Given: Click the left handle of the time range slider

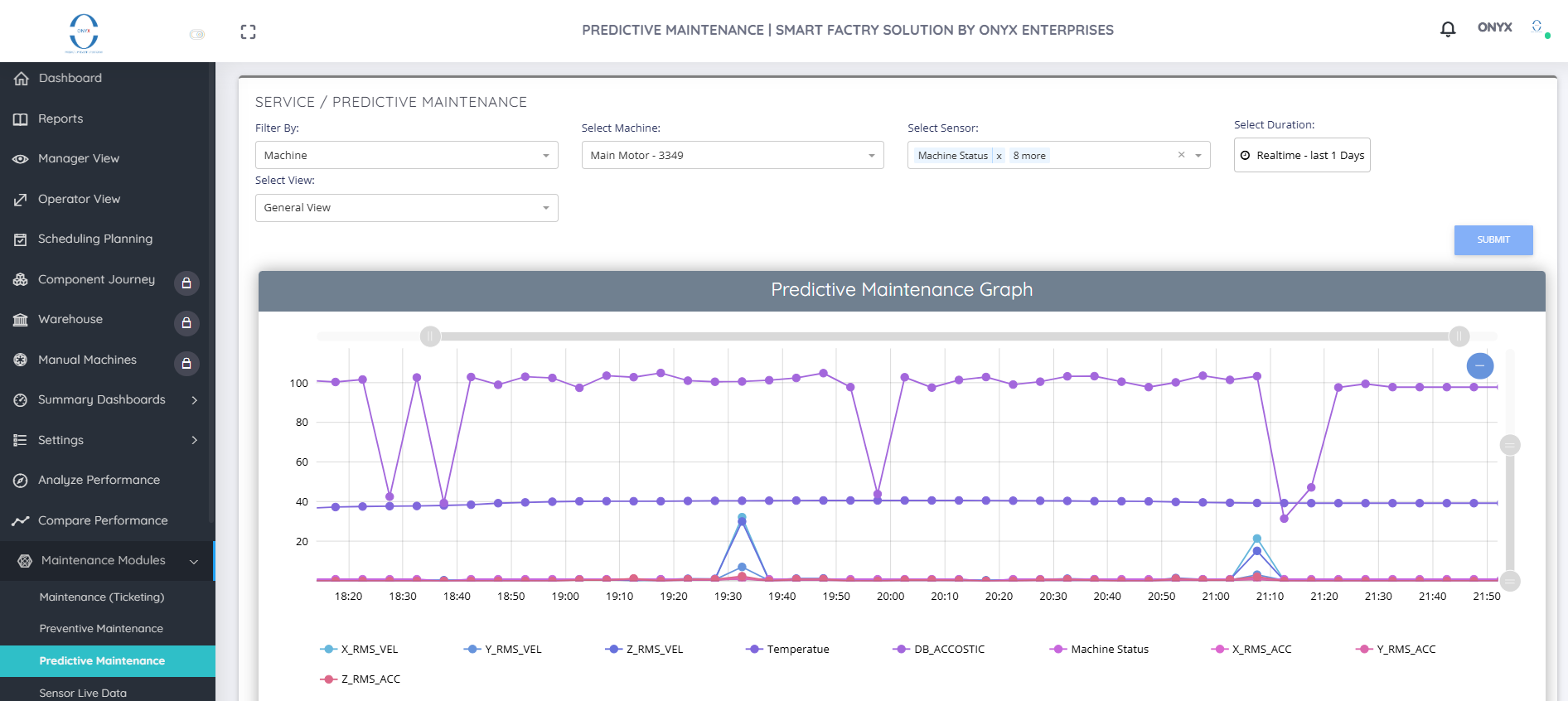Looking at the screenshot, I should point(430,336).
